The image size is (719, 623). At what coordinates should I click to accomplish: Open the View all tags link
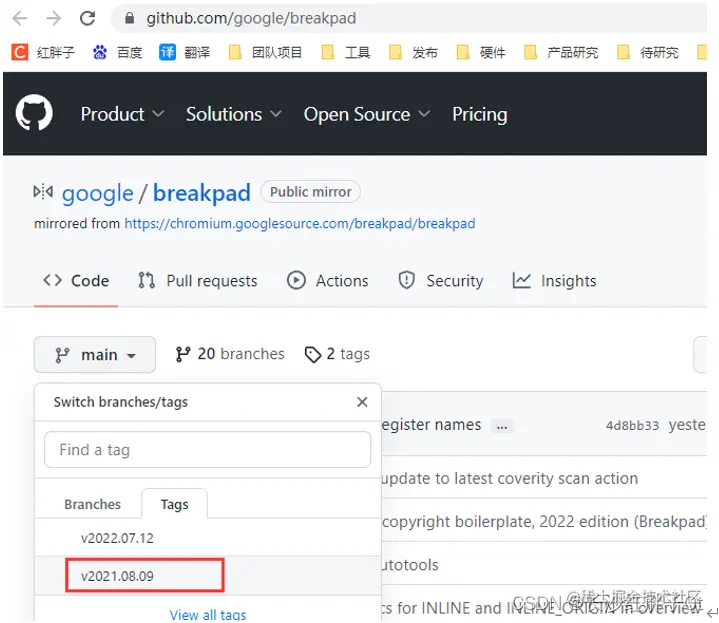pos(208,614)
